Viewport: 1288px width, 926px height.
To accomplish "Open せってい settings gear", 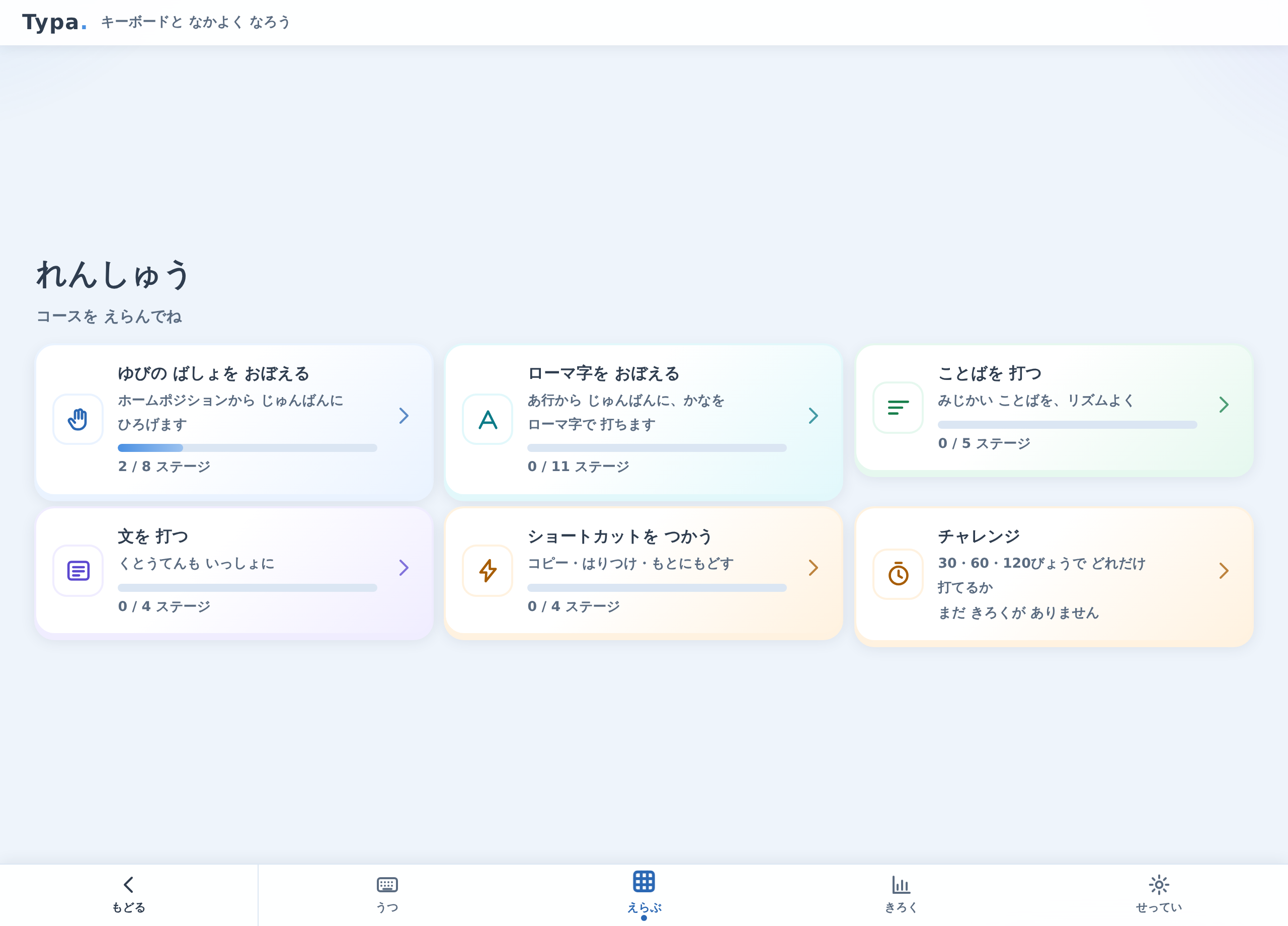I will [1159, 894].
